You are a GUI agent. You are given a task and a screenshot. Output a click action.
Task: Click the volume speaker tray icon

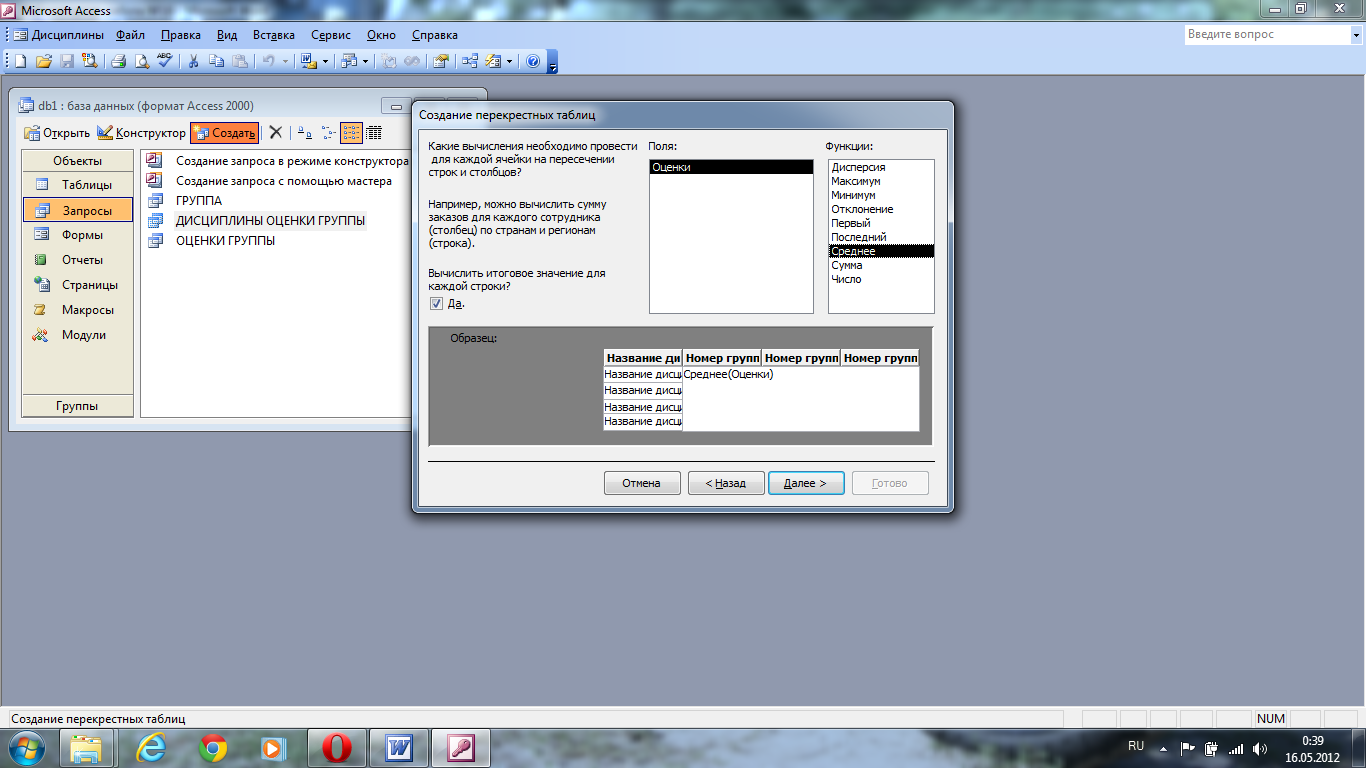coord(1260,747)
